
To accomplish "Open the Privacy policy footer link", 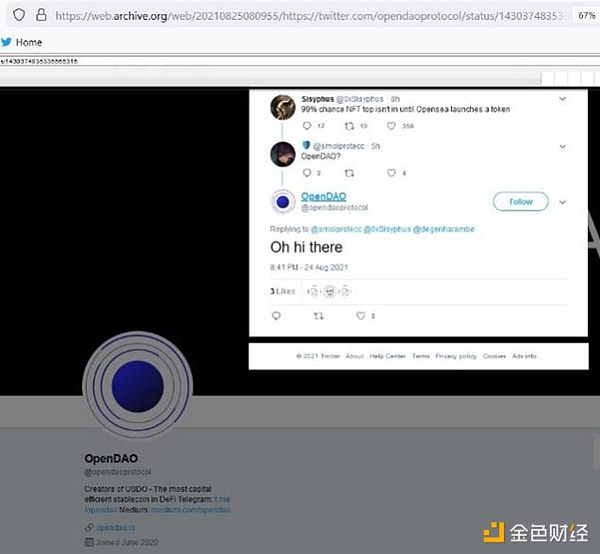I will (x=455, y=356).
